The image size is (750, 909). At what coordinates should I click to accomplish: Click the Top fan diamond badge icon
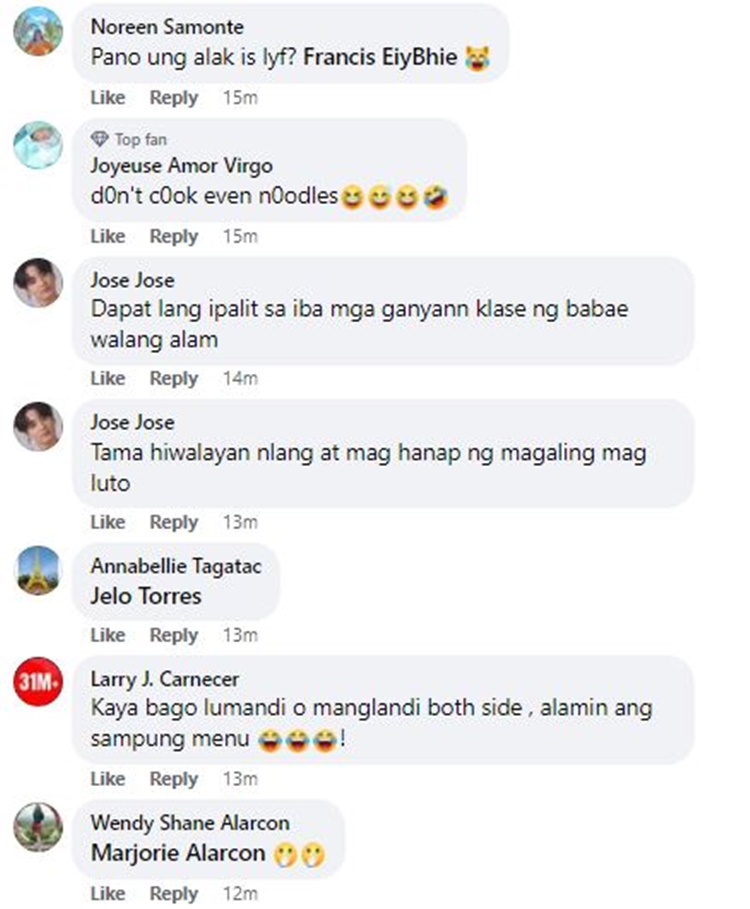coord(100,139)
